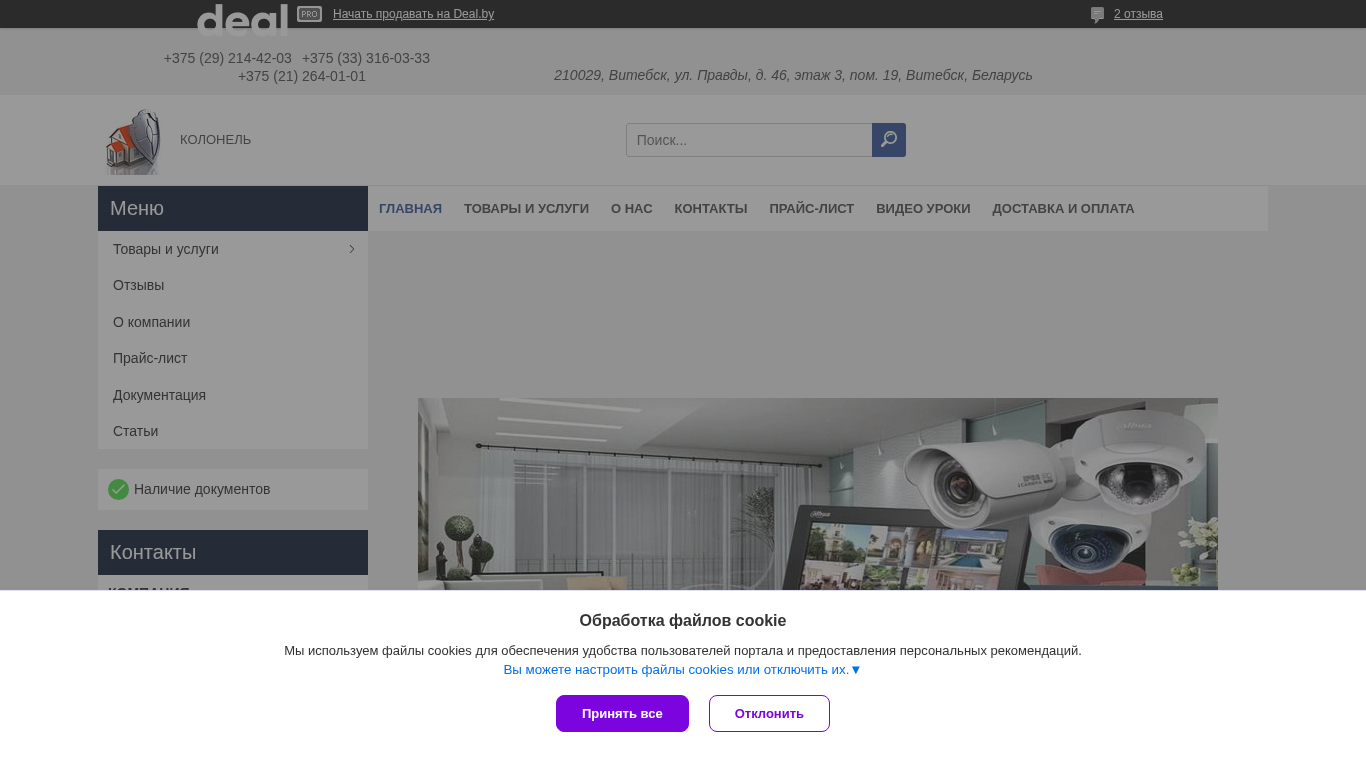Image resolution: width=1366 pixels, height=768 pixels.
Task: Open О компании in sidebar menu
Action: click(152, 322)
